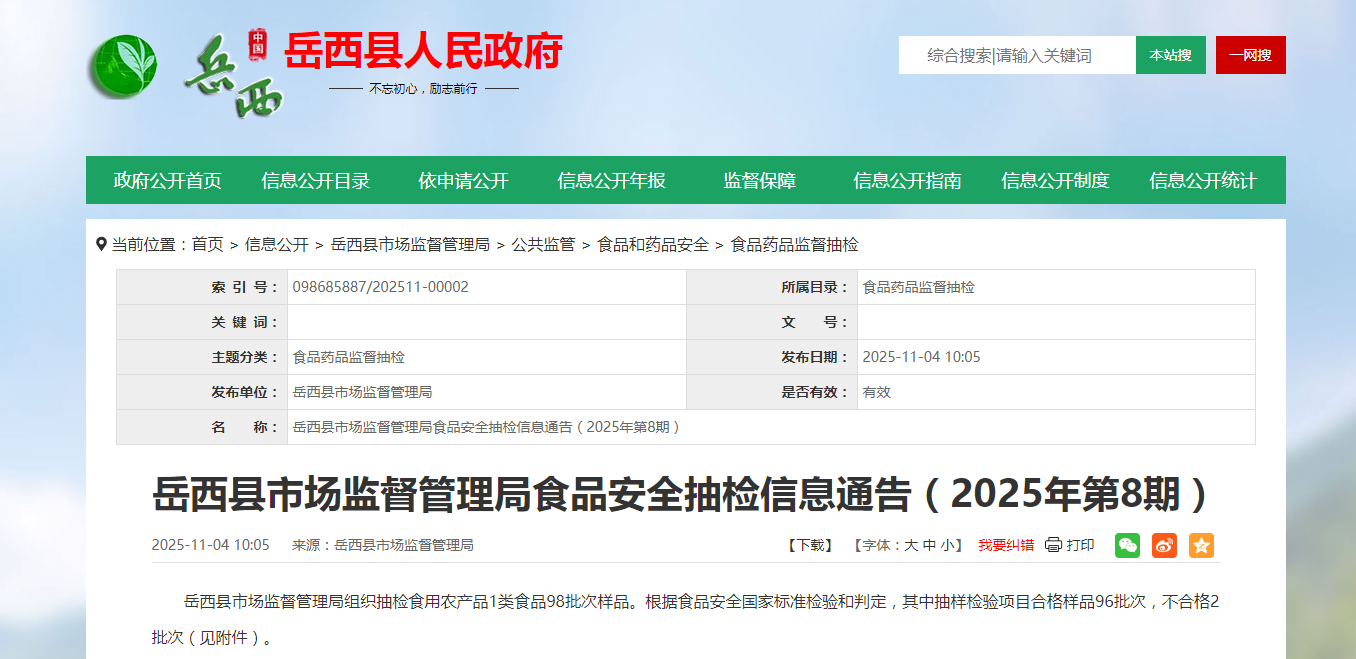
Task: Focus the 综合搜索 keyword search field
Action: pos(1016,55)
